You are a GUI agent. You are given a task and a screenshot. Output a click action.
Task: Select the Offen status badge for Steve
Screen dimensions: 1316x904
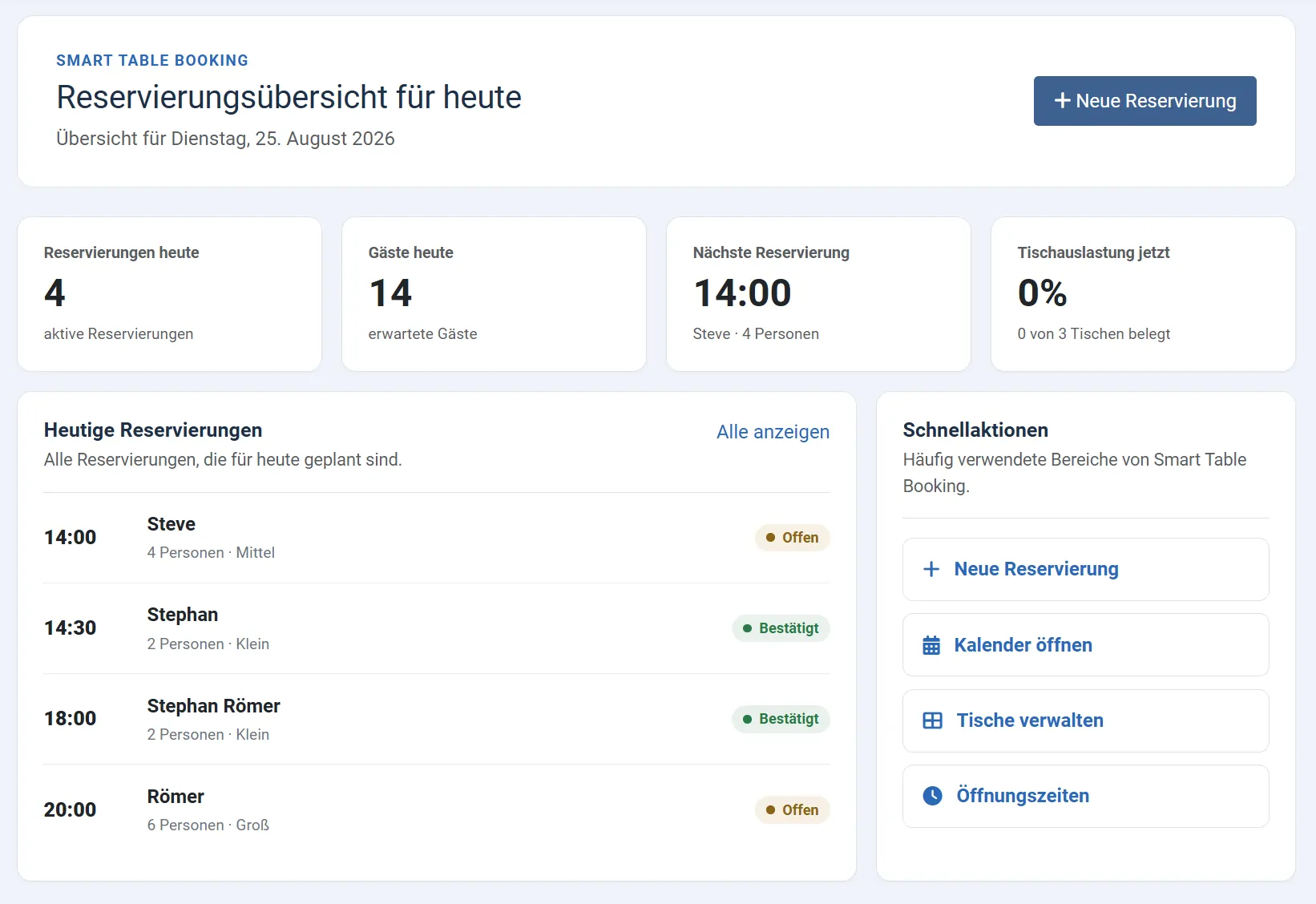coord(792,538)
